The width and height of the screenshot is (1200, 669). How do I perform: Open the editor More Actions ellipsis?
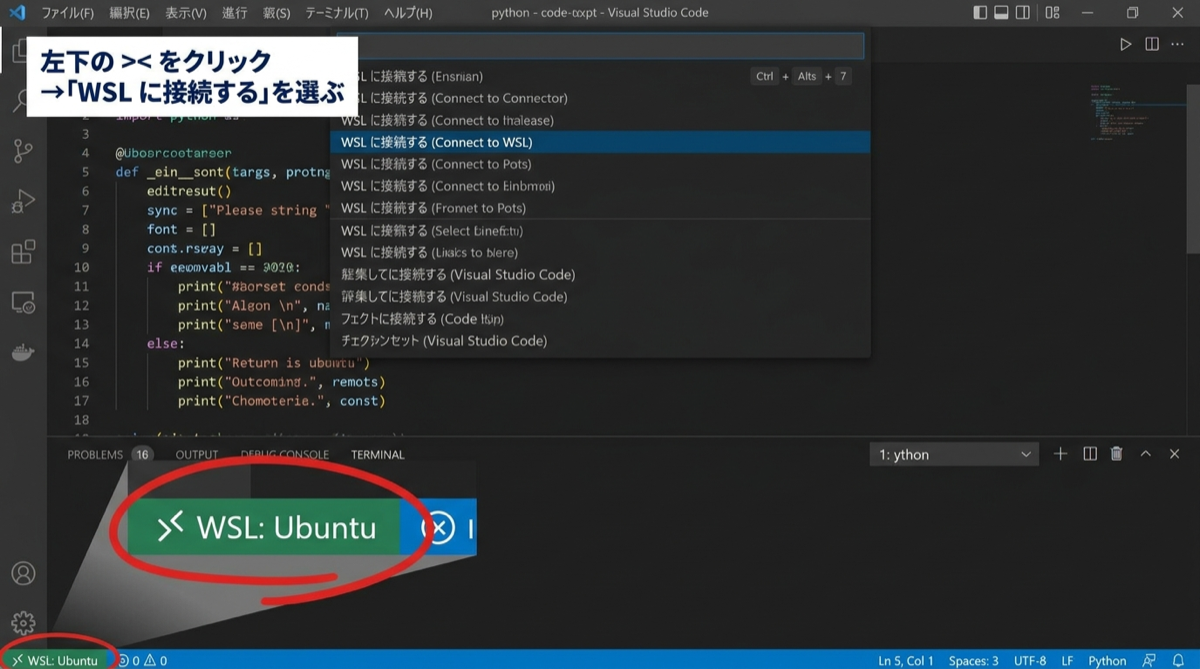click(1178, 44)
